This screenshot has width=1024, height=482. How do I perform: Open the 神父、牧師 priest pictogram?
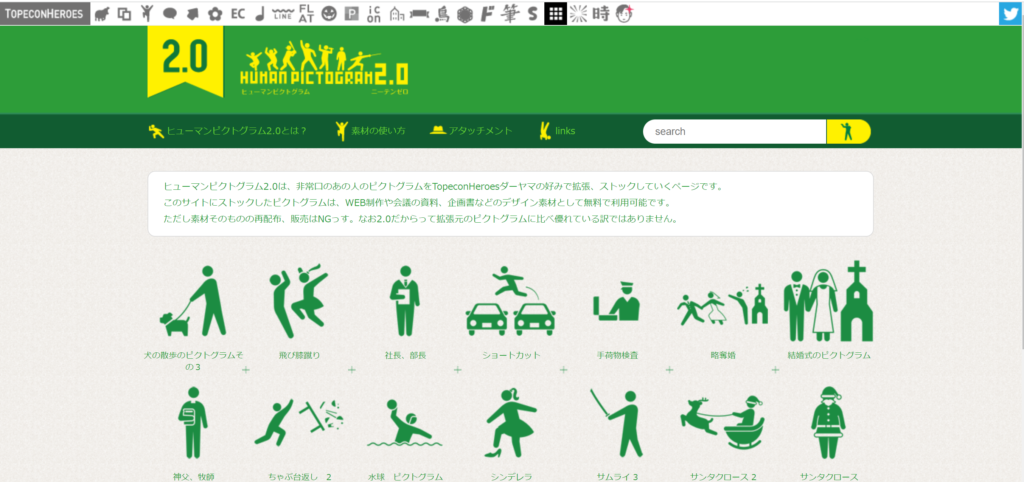193,423
